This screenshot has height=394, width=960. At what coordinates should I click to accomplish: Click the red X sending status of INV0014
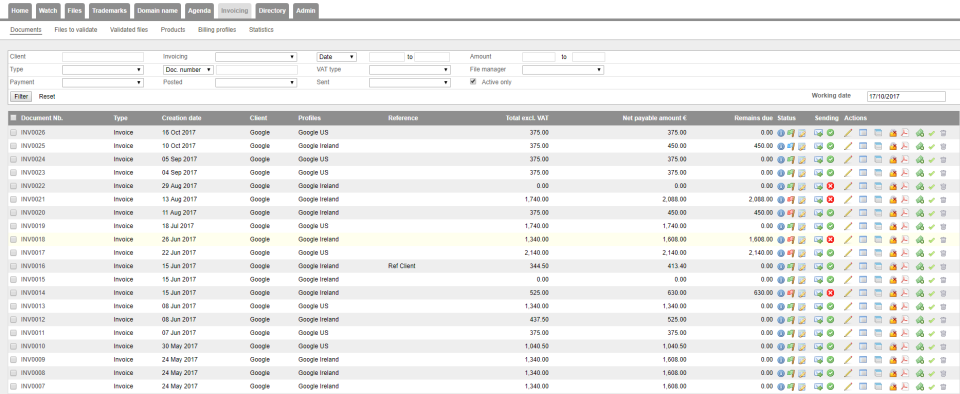[830, 293]
